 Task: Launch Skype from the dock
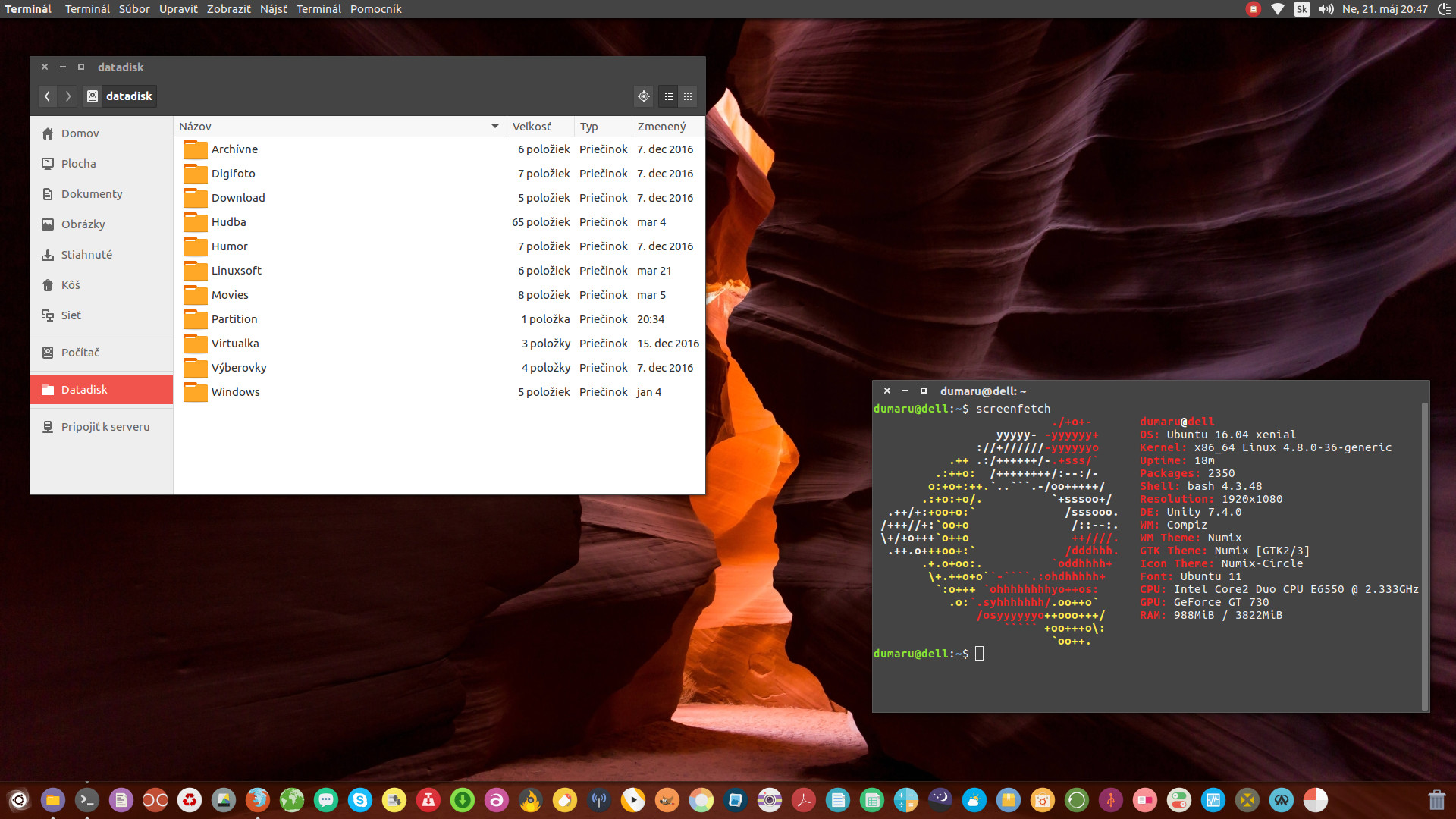coord(360,799)
